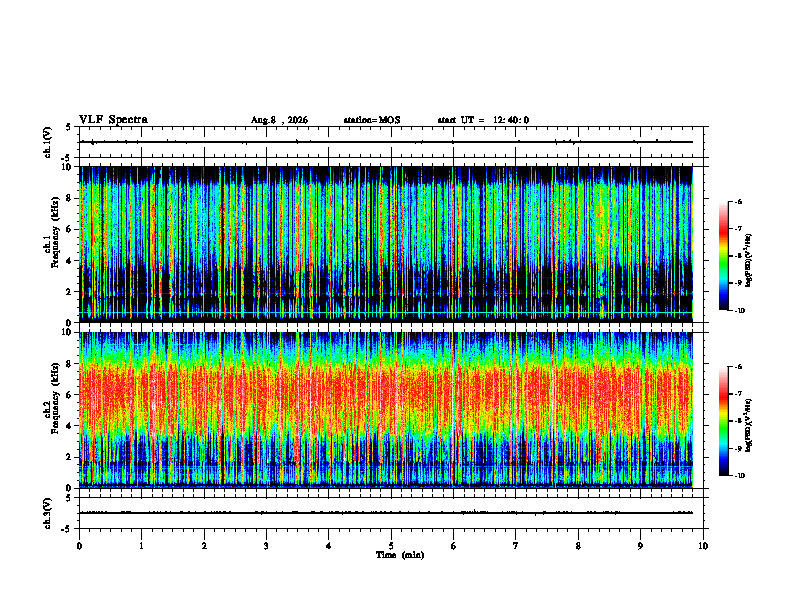Image resolution: width=792 pixels, height=612 pixels.
Task: Click the "8" kHz tick on ch.1 frequency axis
Action: tap(70, 198)
